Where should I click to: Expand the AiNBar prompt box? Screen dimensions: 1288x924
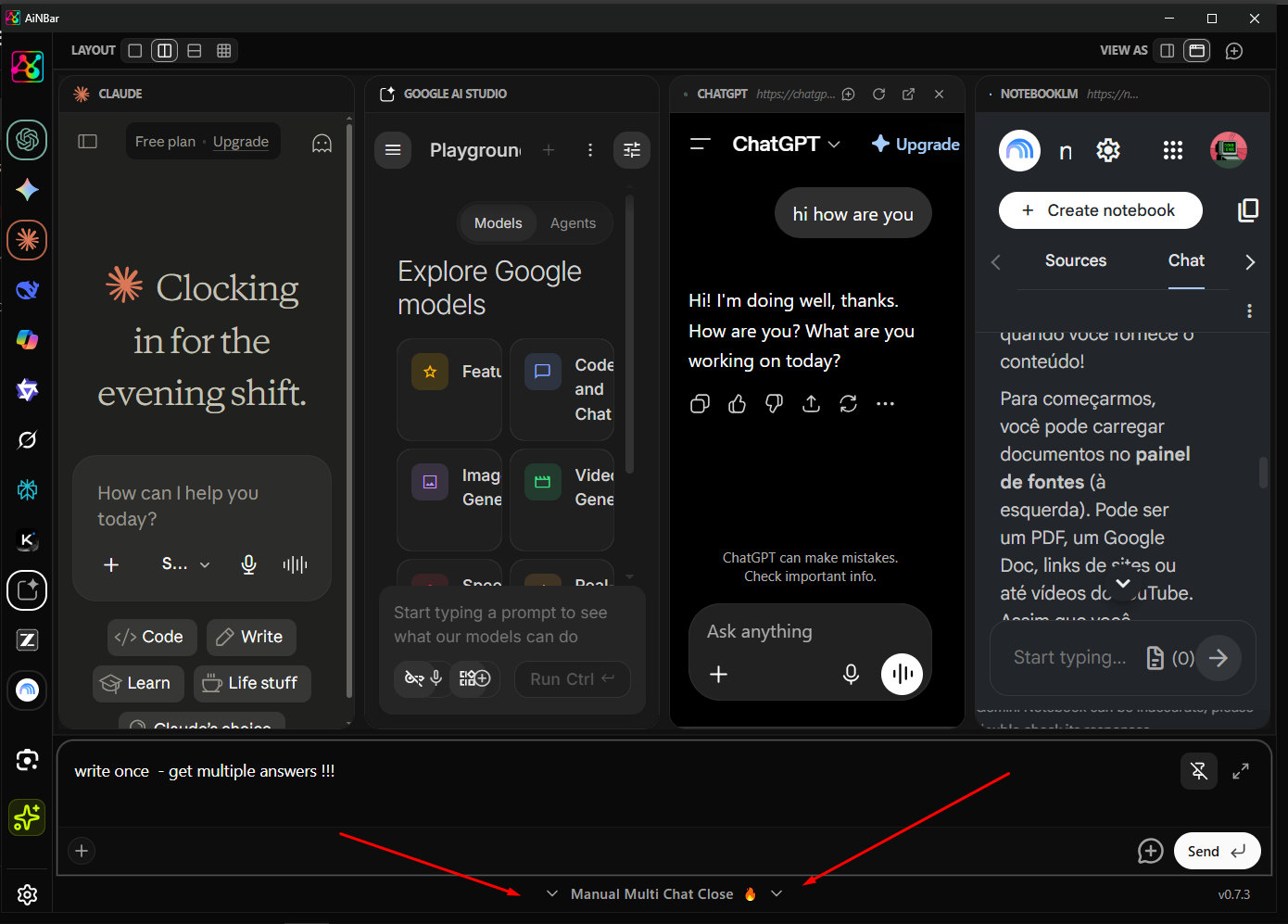pyautogui.click(x=1241, y=770)
